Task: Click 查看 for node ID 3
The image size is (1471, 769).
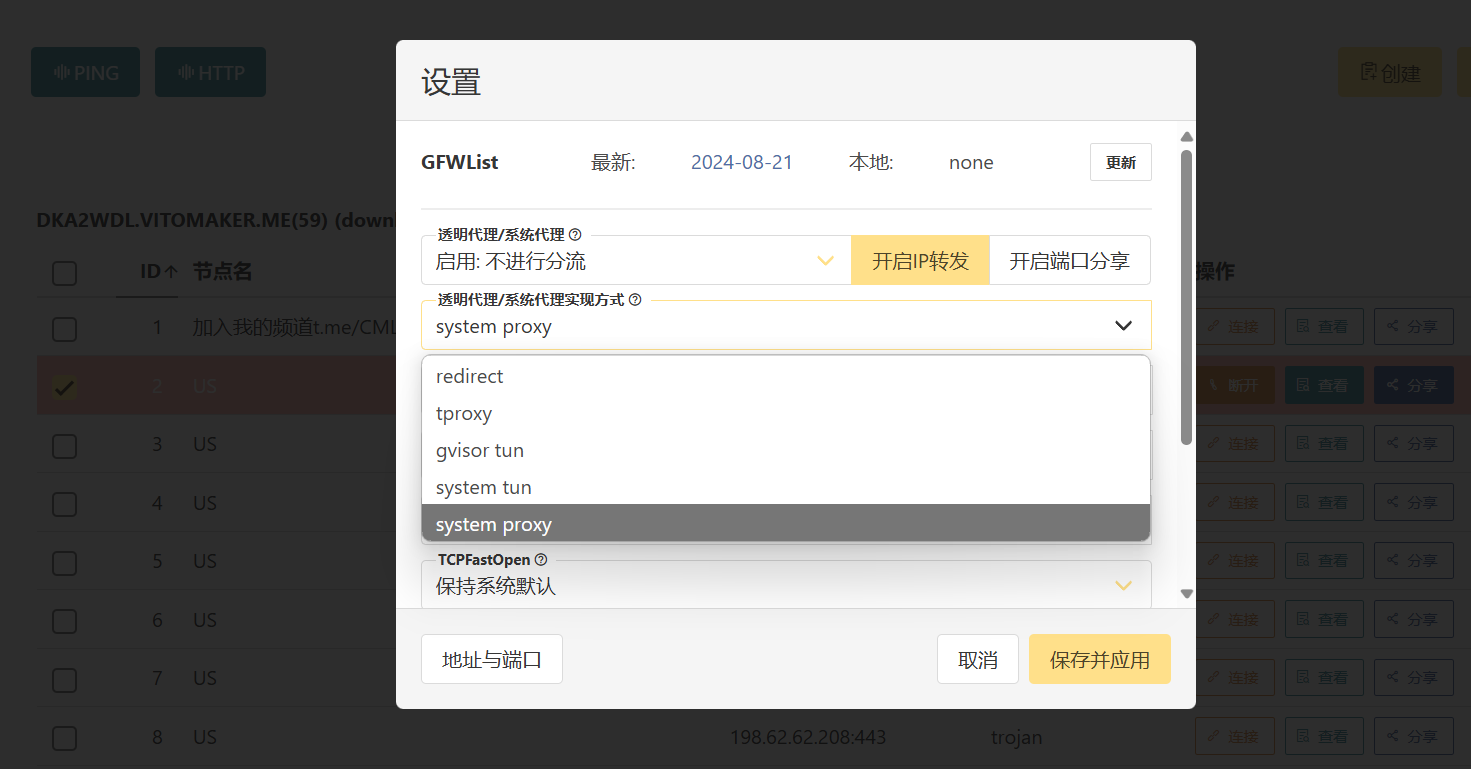Action: [1324, 443]
